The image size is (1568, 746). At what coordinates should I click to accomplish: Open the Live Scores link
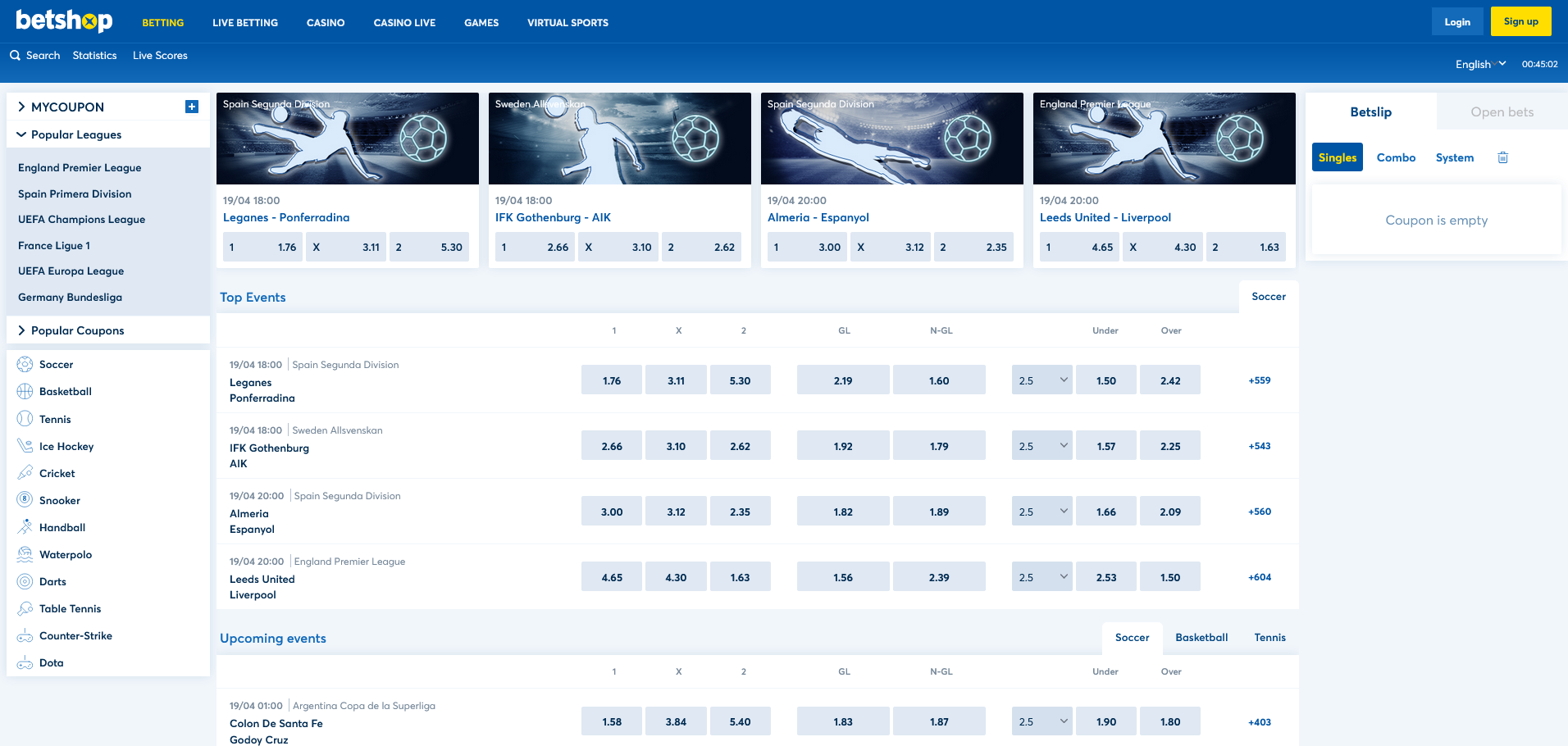160,56
